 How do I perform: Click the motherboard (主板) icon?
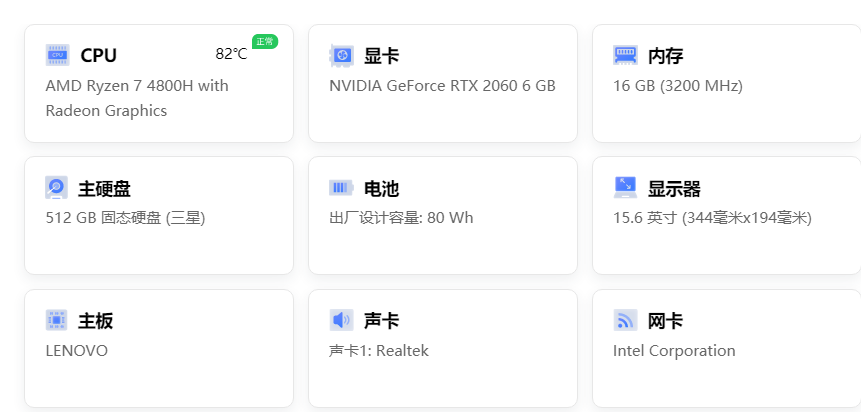tap(57, 321)
